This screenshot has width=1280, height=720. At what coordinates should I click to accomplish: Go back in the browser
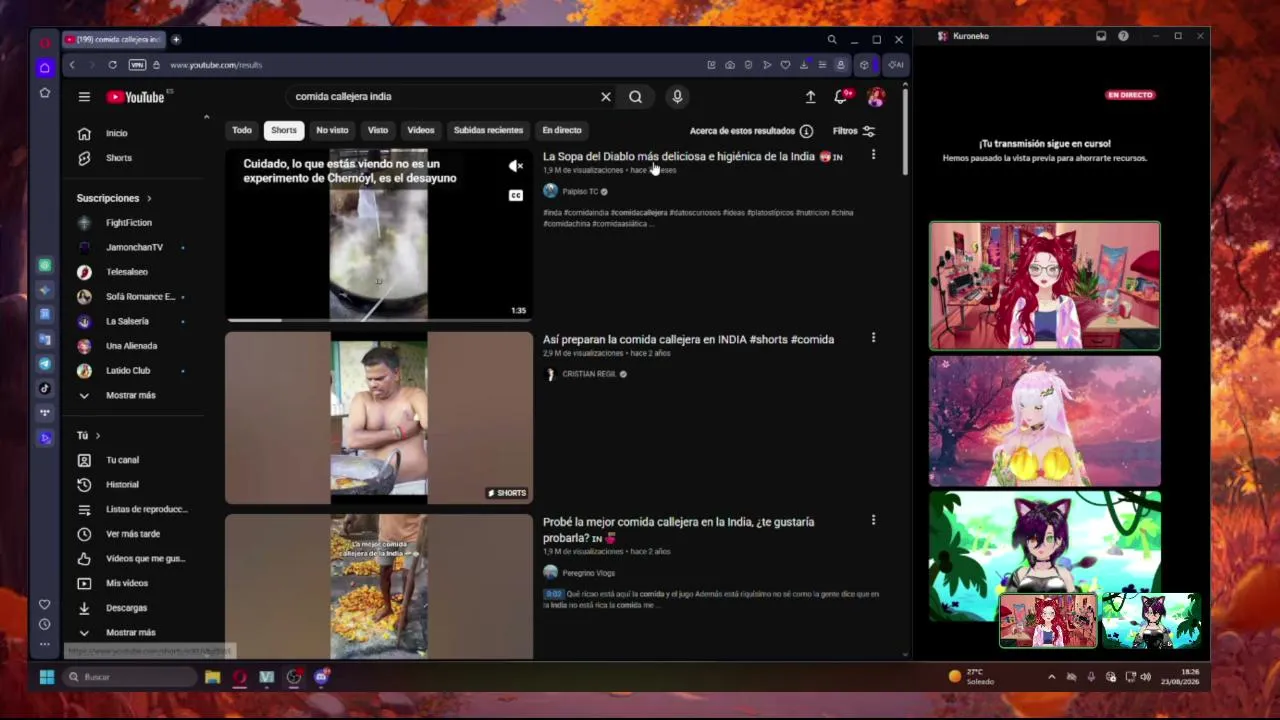[x=72, y=65]
